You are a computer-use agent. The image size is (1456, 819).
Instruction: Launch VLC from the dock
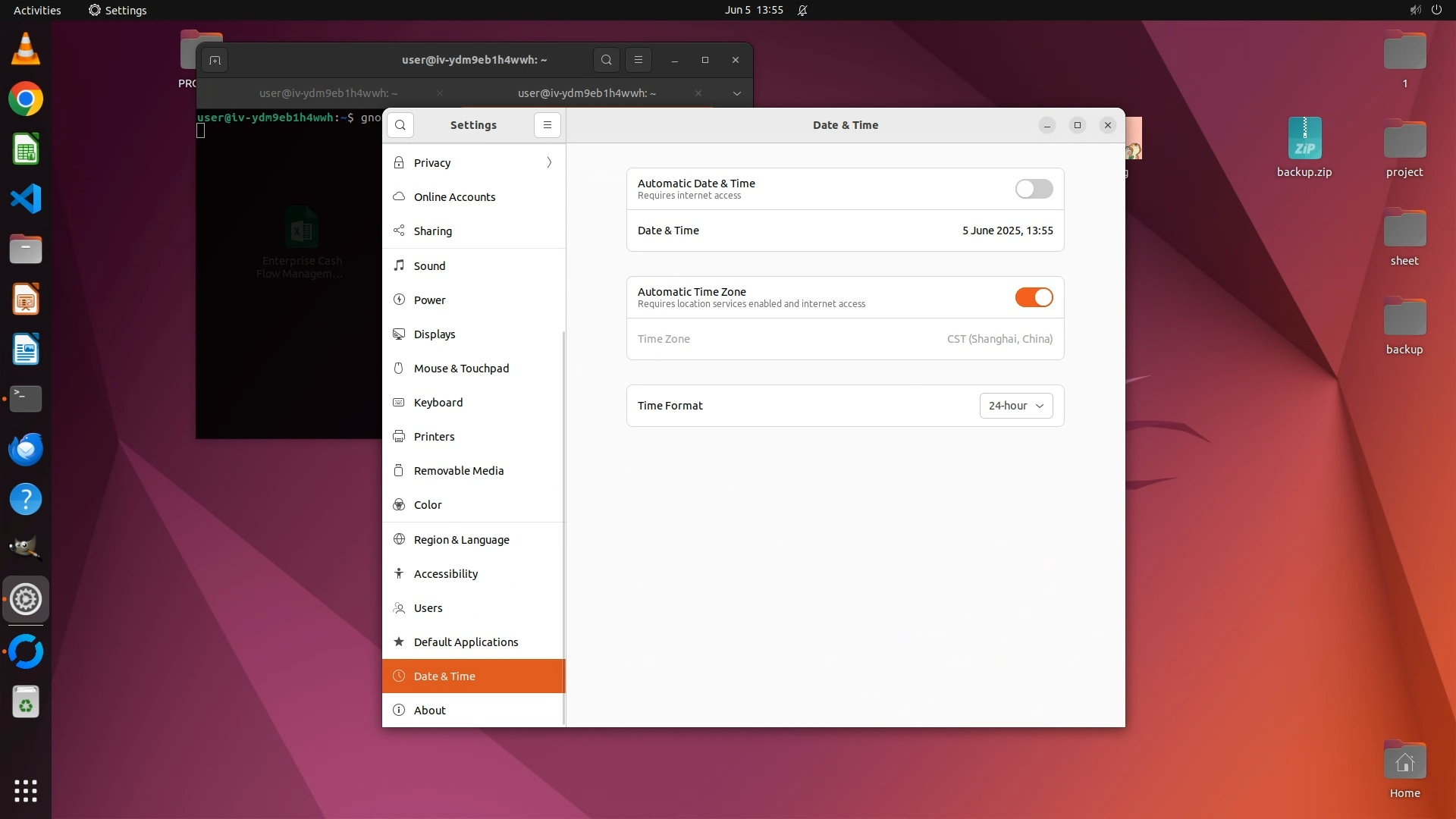(x=25, y=49)
